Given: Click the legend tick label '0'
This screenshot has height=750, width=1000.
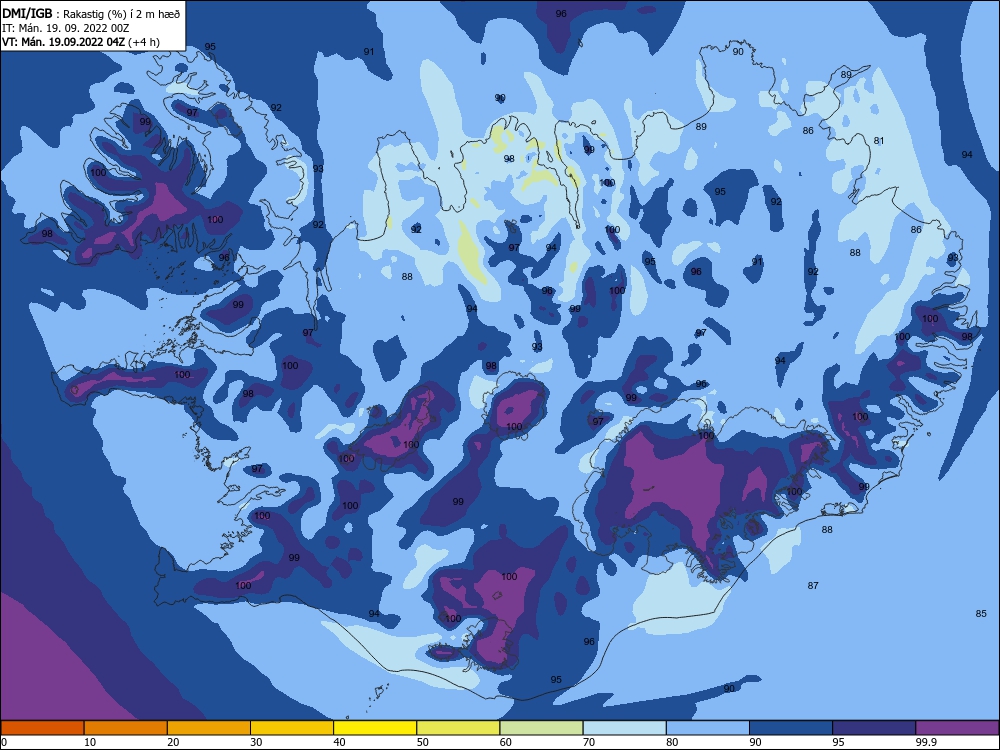Looking at the screenshot, I should [4, 742].
